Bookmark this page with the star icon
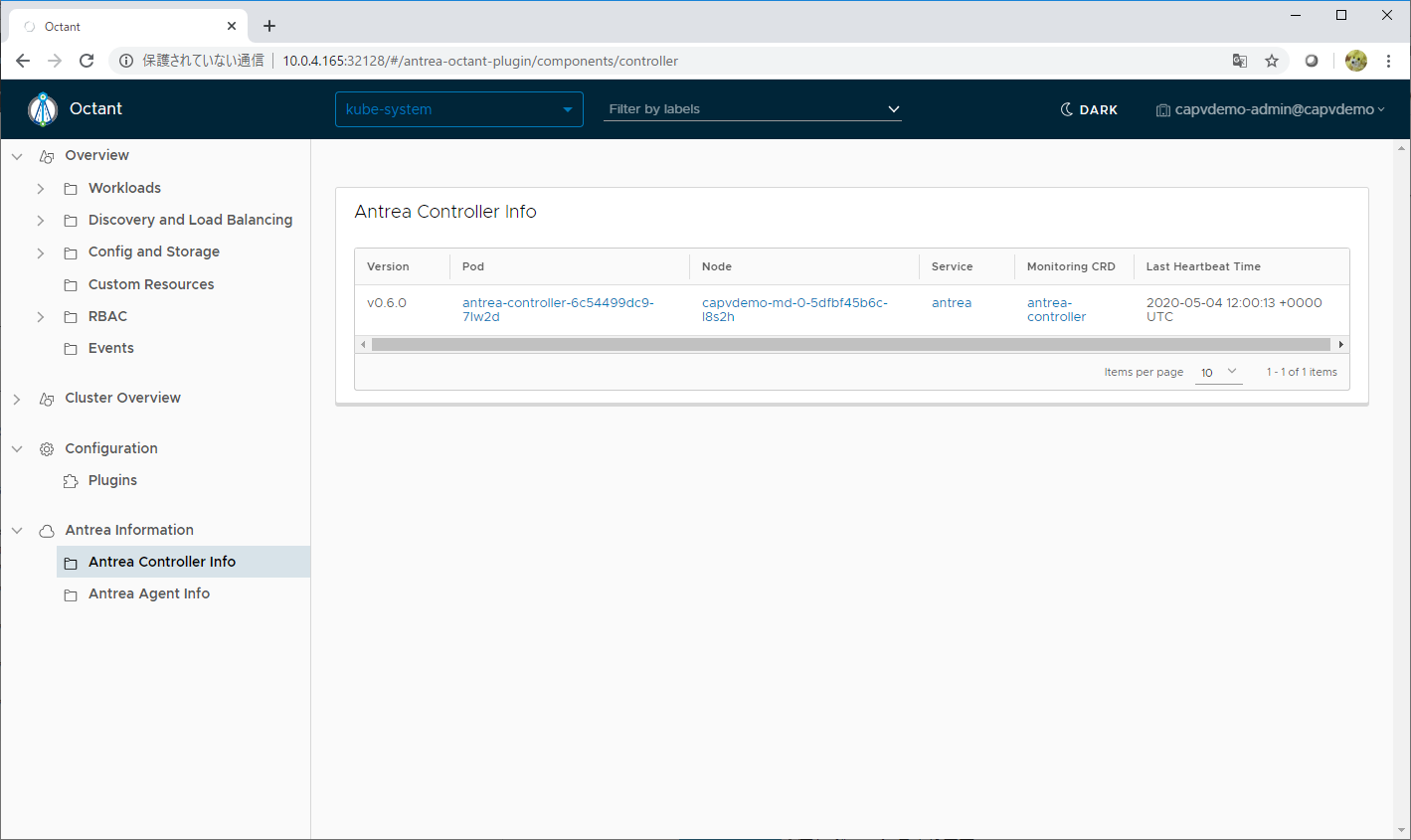 [1272, 61]
